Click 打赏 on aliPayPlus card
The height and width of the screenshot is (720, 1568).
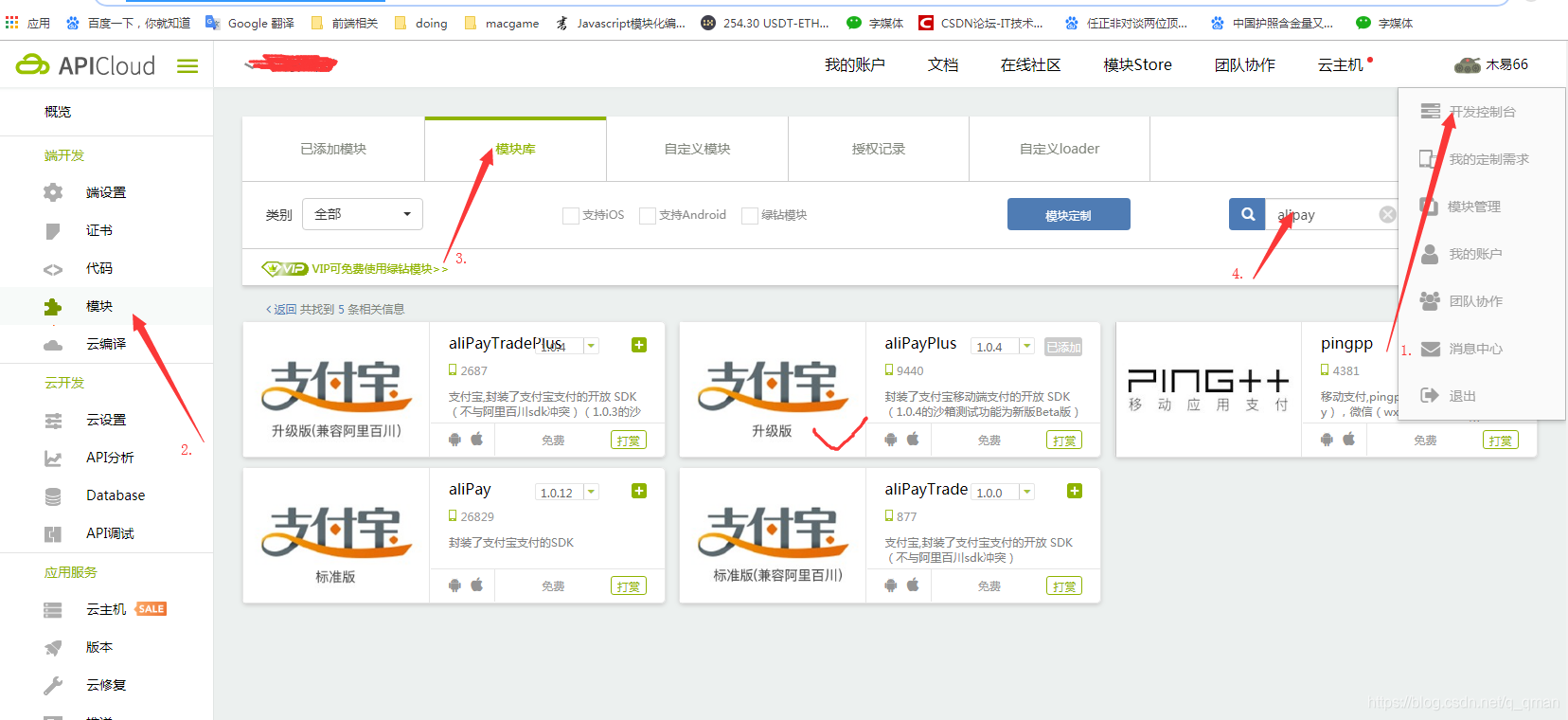[1064, 441]
